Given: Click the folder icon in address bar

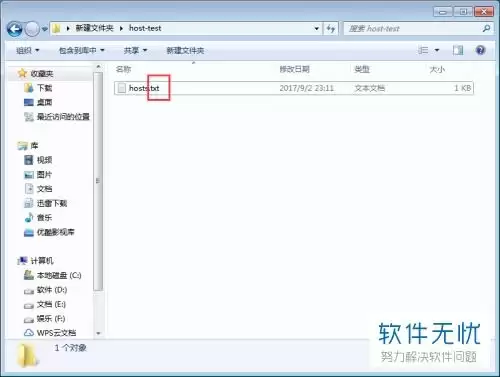Looking at the screenshot, I should [x=57, y=29].
